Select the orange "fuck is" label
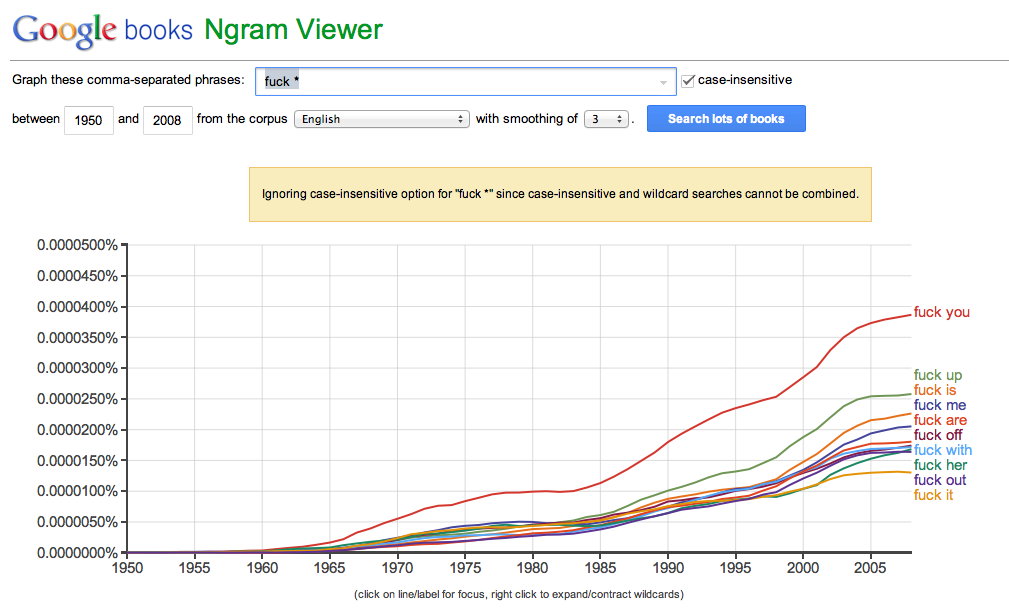Image resolution: width=1009 pixels, height=612 pixels. point(934,390)
